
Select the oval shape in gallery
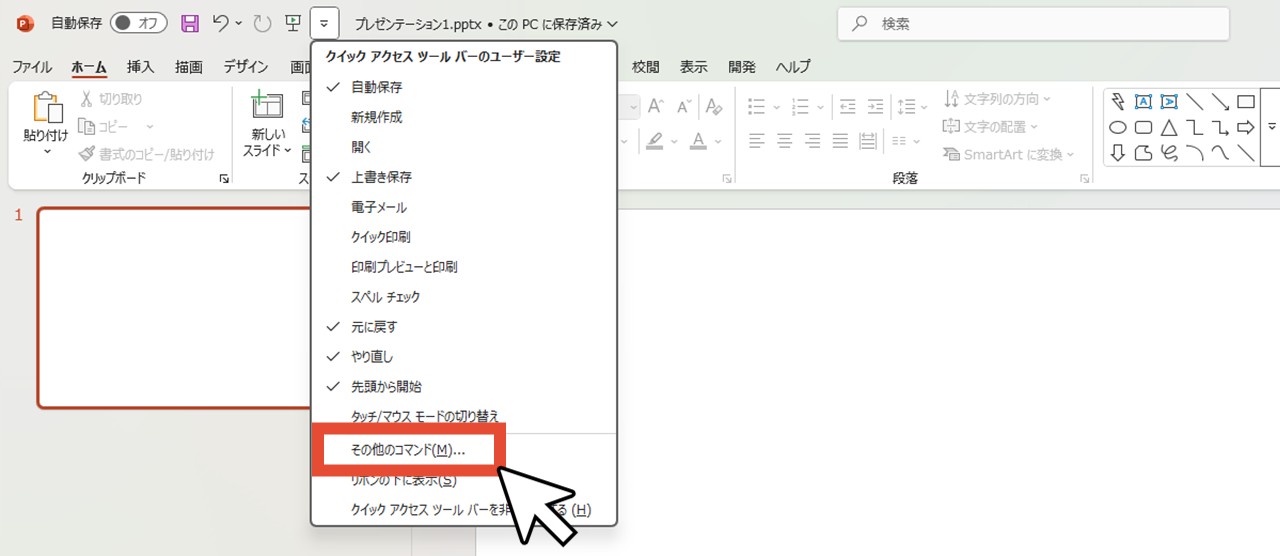click(x=1118, y=127)
